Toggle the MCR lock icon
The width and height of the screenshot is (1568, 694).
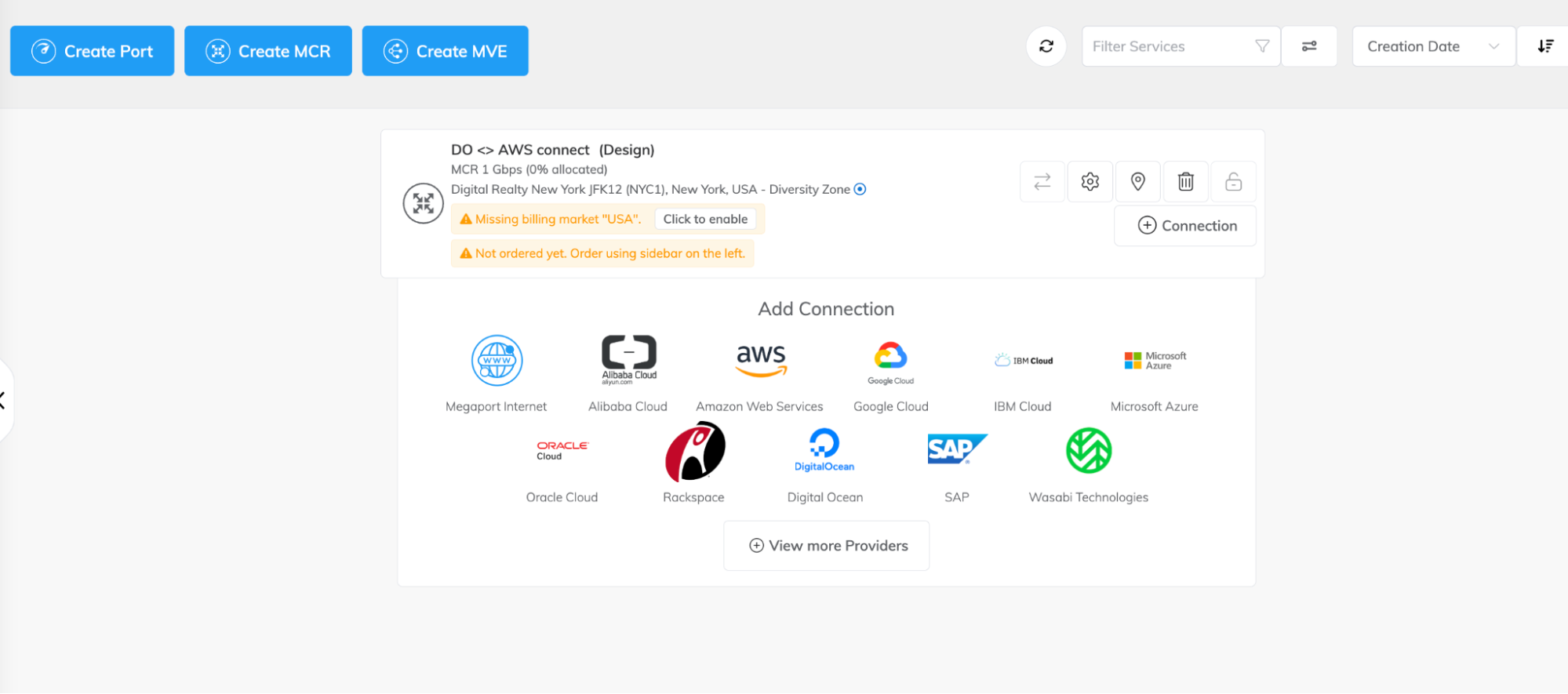tap(1233, 182)
